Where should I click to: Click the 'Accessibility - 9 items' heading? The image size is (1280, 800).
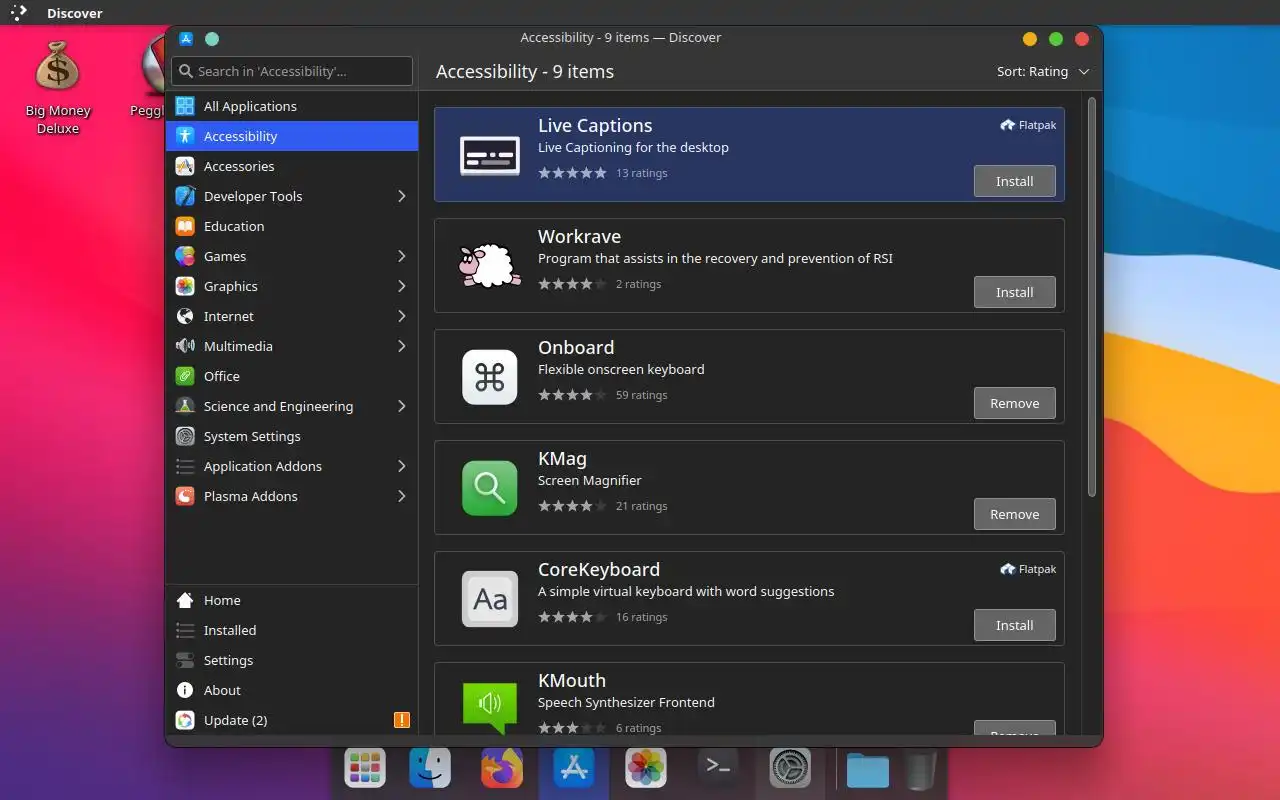(525, 72)
